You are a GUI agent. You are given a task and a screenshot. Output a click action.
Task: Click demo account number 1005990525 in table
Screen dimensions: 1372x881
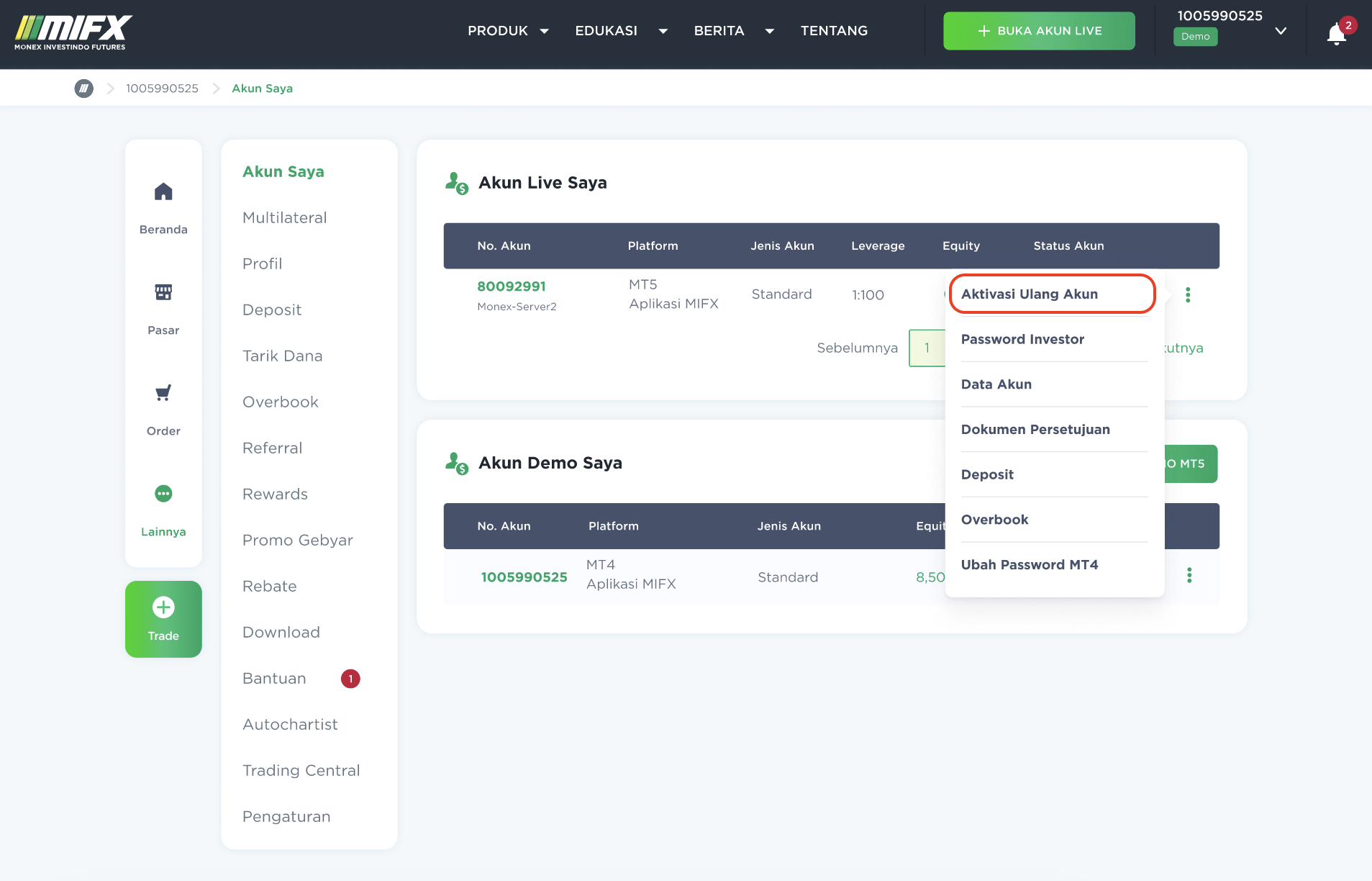524,577
